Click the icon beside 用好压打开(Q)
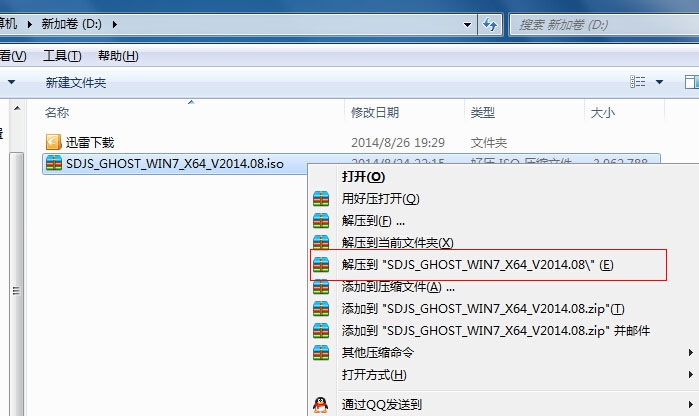Screen dimensions: 699x416 click(321, 199)
